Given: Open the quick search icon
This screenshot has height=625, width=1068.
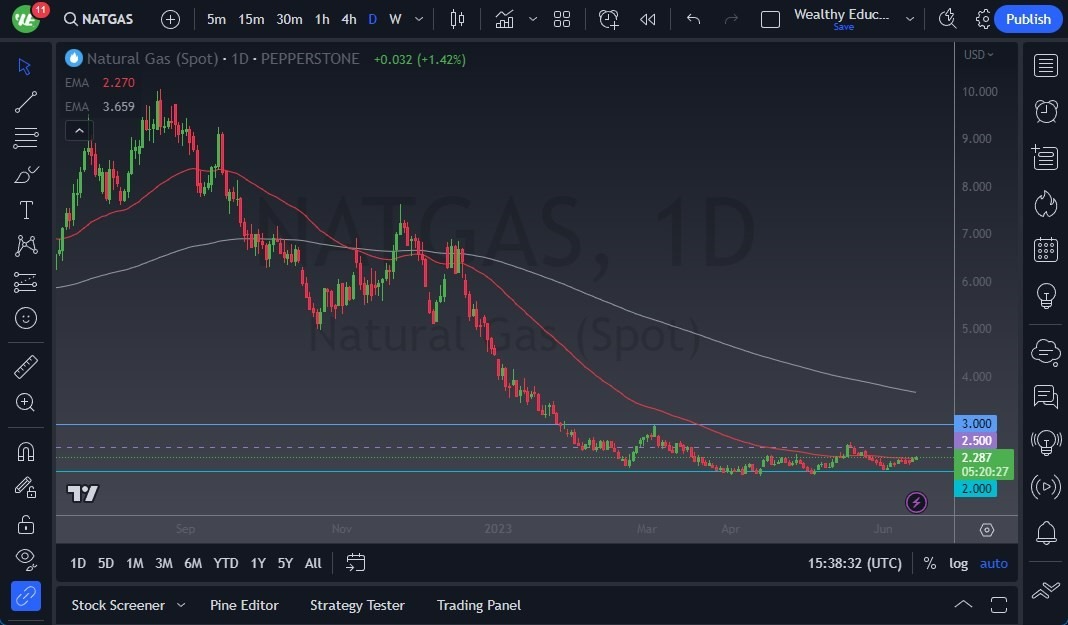Looking at the screenshot, I should click(x=947, y=19).
